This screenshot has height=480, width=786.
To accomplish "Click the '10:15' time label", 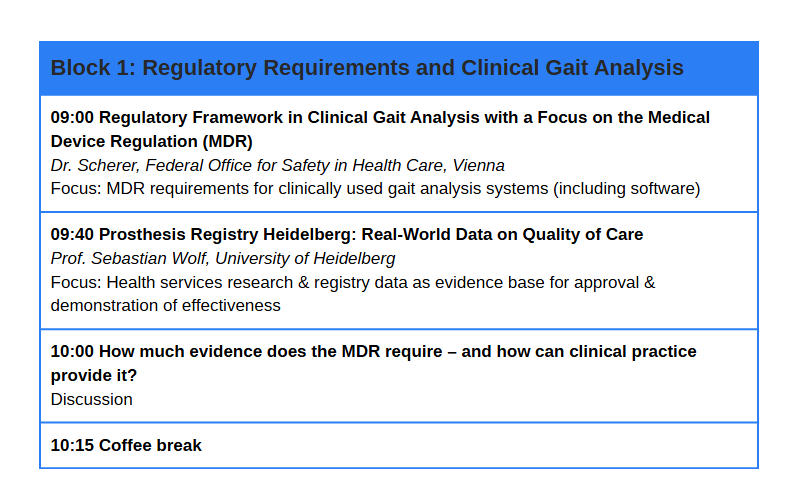I will click(x=72, y=445).
